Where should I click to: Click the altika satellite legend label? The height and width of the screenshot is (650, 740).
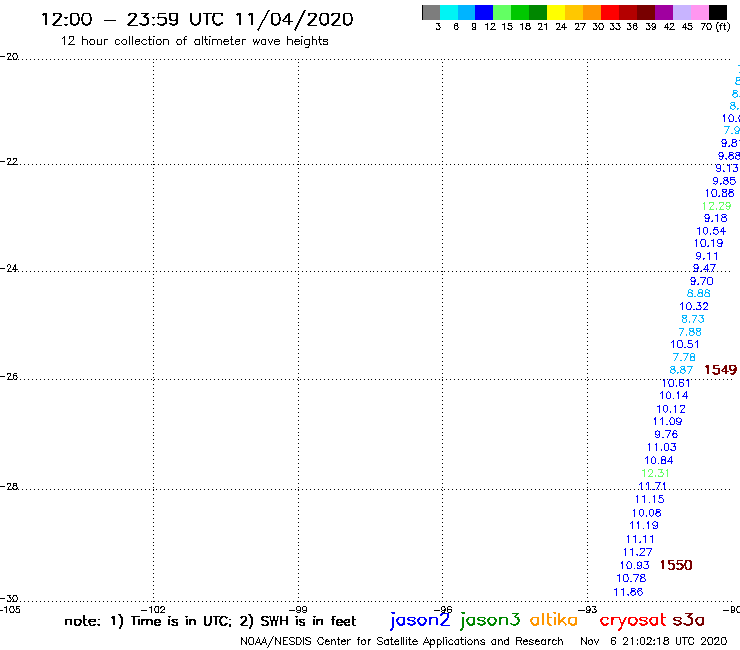click(554, 620)
